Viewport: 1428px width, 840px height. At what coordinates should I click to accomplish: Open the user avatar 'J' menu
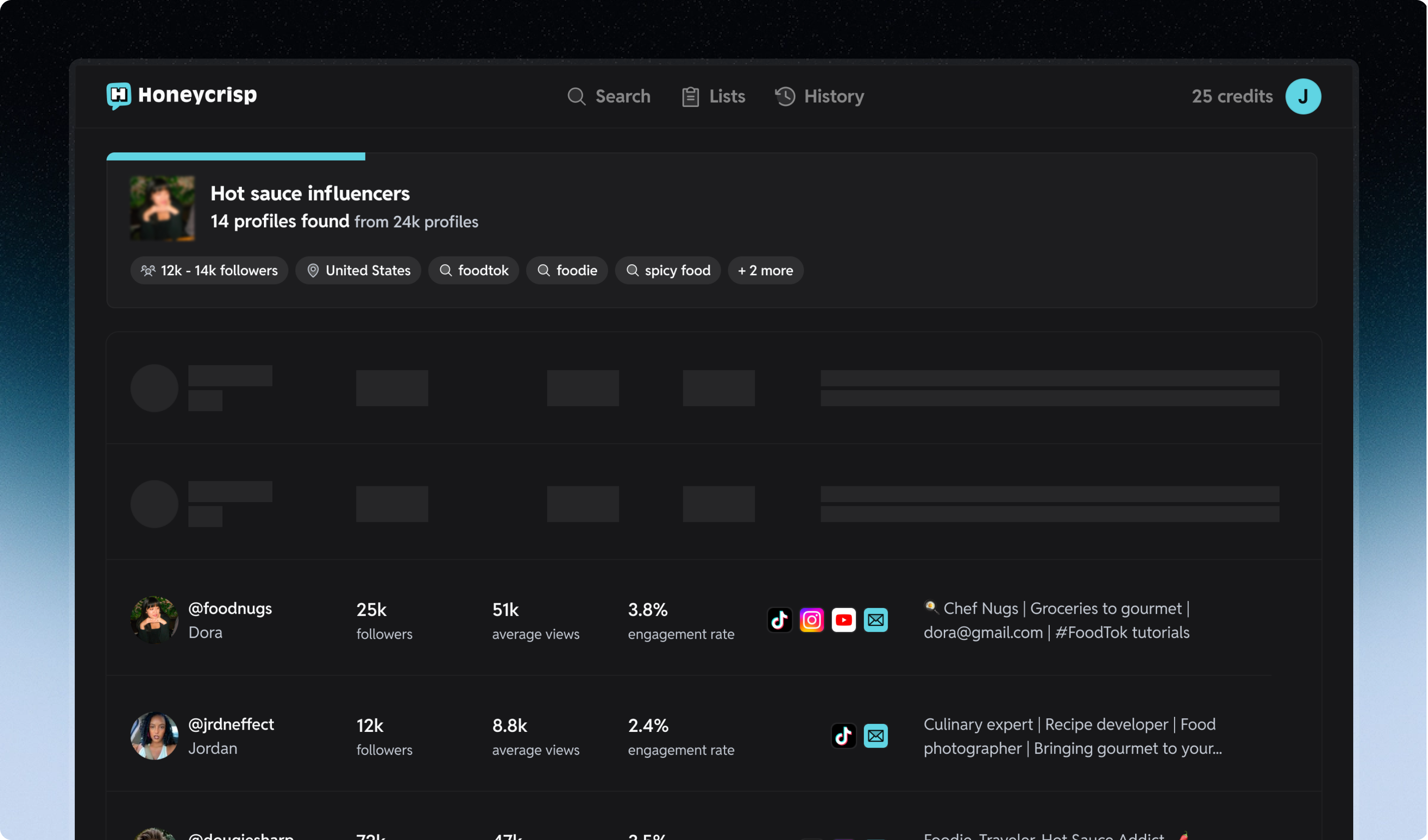point(1303,96)
